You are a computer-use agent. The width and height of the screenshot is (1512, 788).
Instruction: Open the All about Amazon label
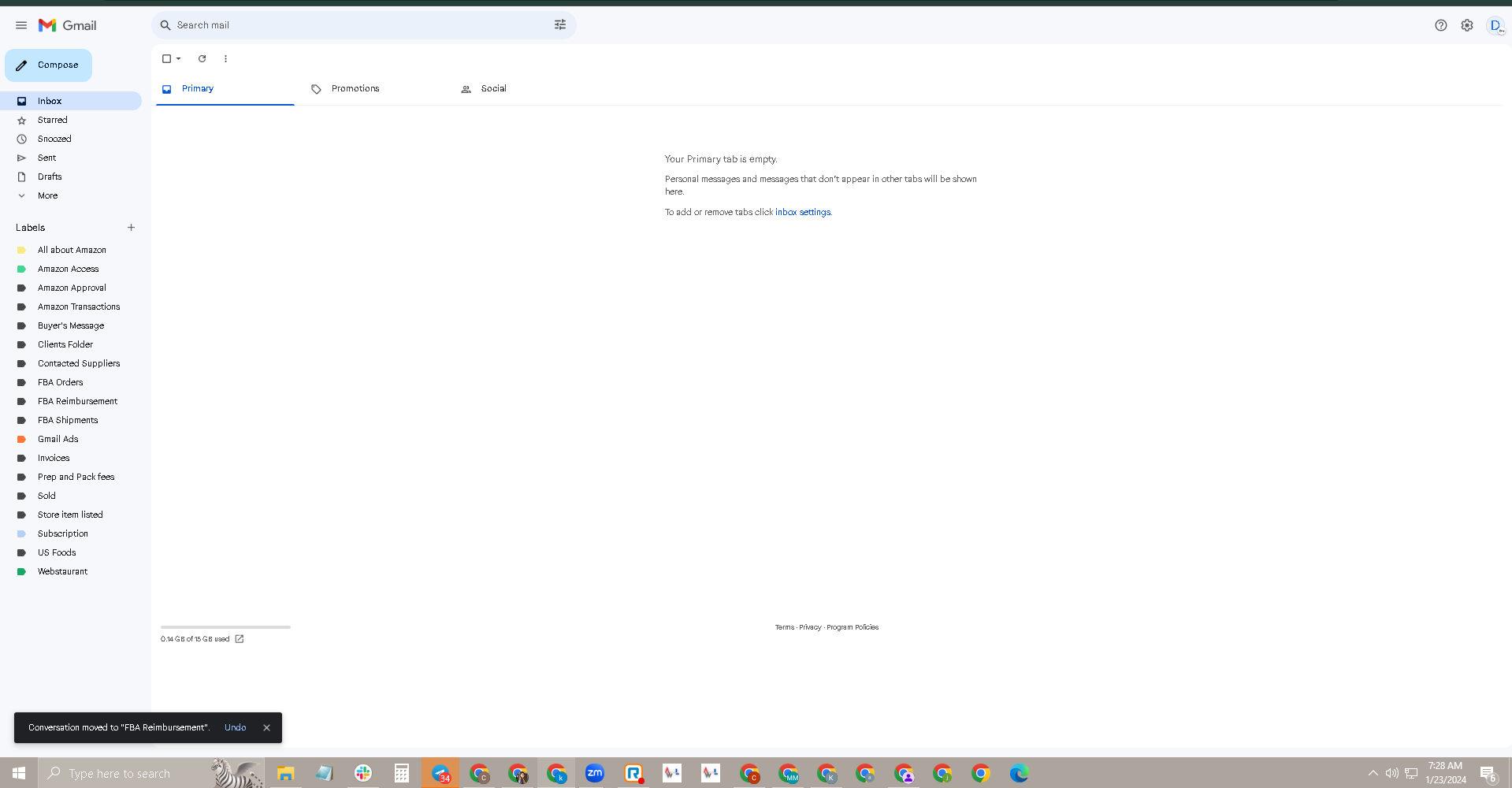(x=71, y=250)
